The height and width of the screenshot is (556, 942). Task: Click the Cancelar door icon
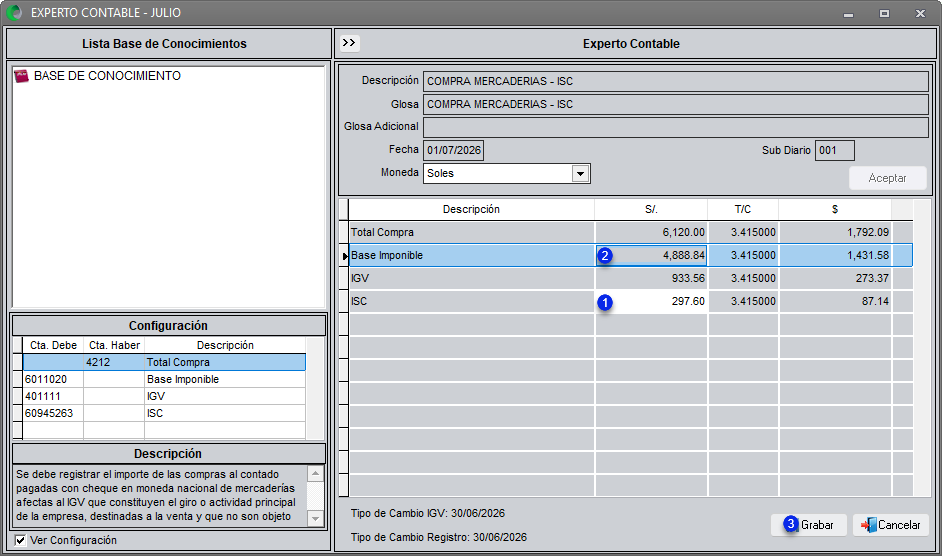[x=868, y=525]
